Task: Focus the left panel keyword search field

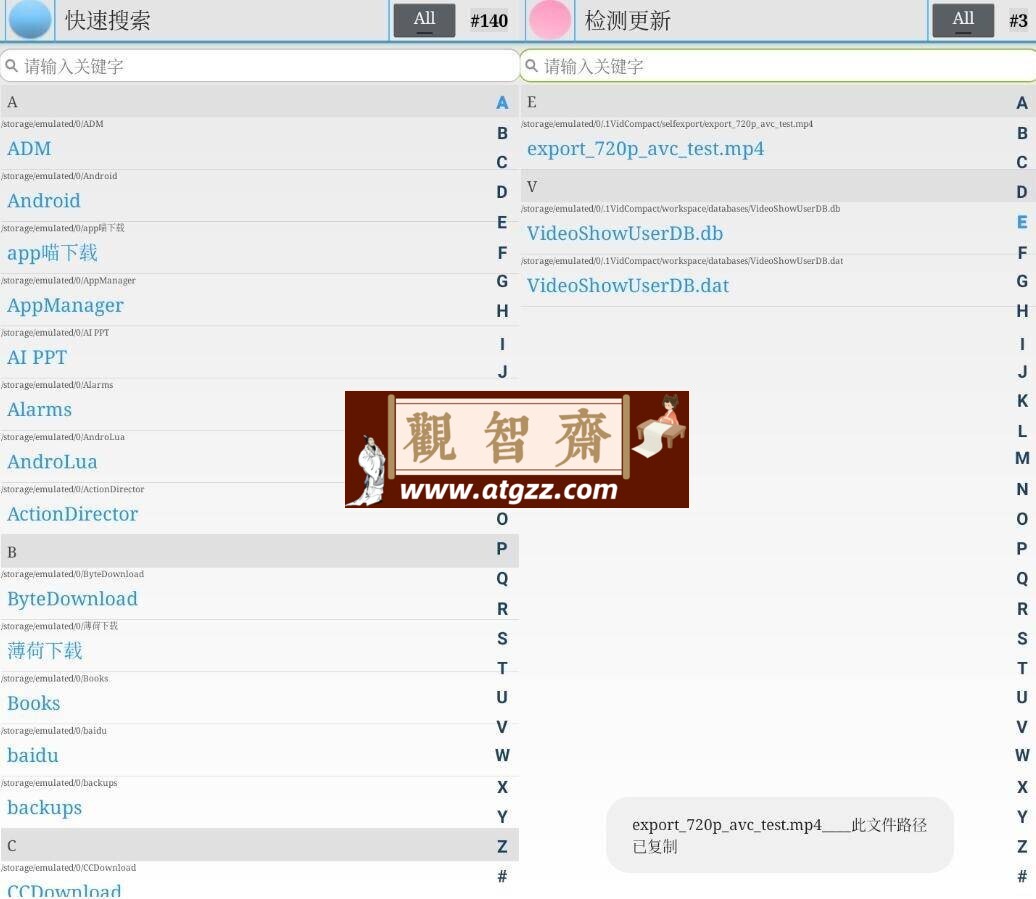Action: click(259, 65)
